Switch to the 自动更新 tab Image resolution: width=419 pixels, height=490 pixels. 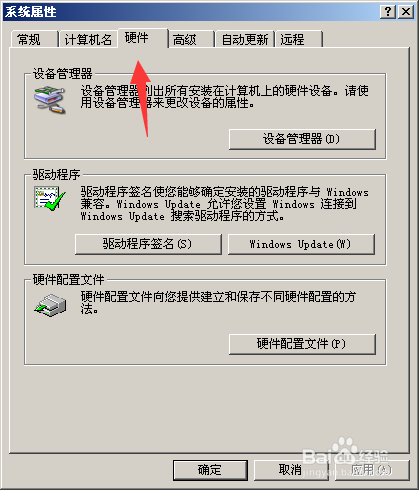[245, 39]
